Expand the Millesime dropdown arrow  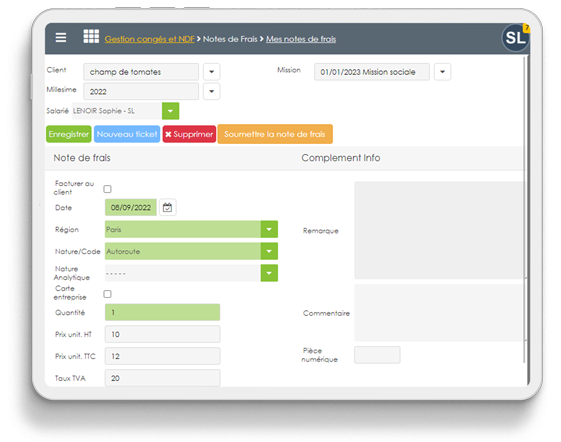[211, 91]
